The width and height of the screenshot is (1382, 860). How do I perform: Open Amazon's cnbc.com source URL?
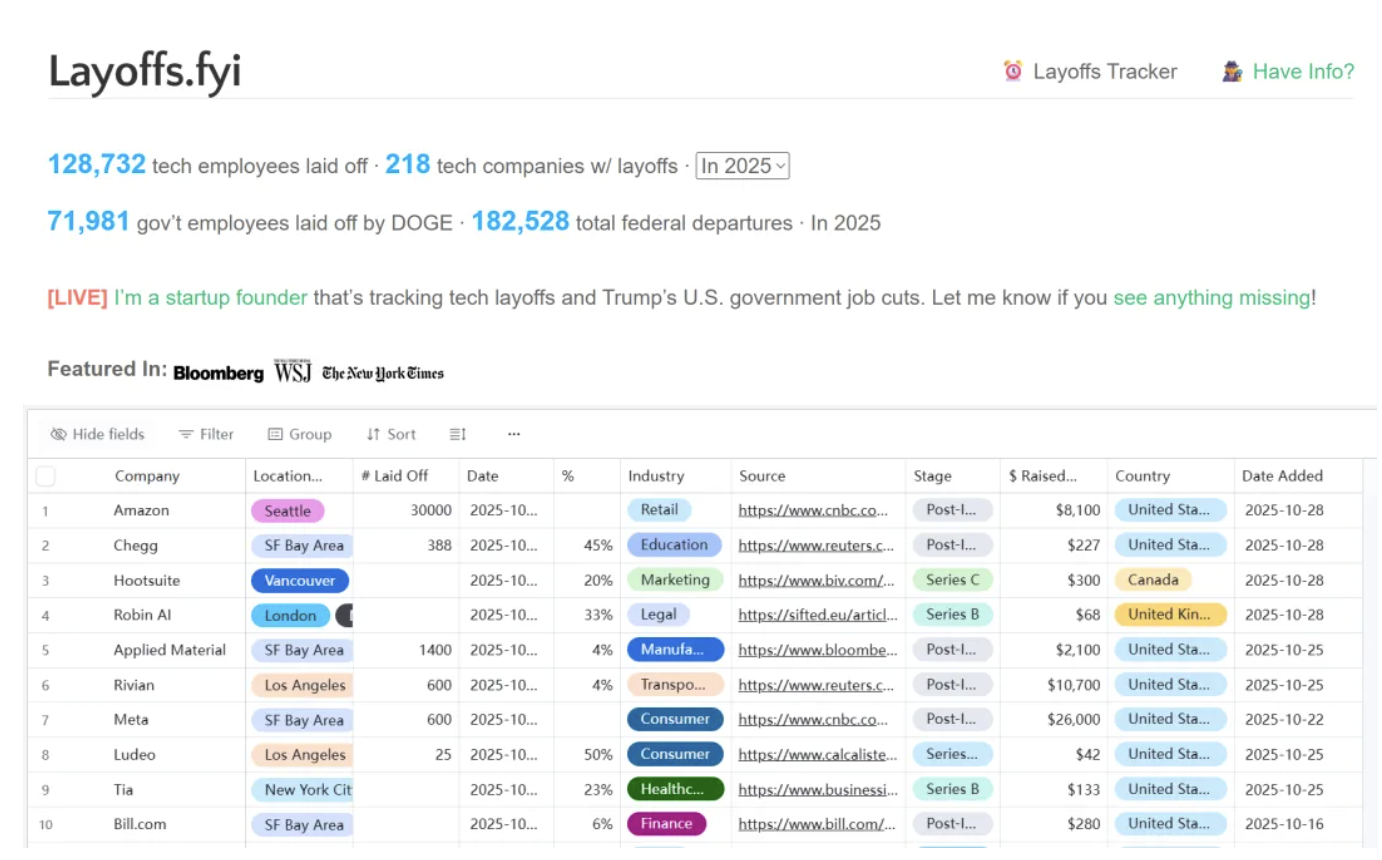tap(813, 511)
